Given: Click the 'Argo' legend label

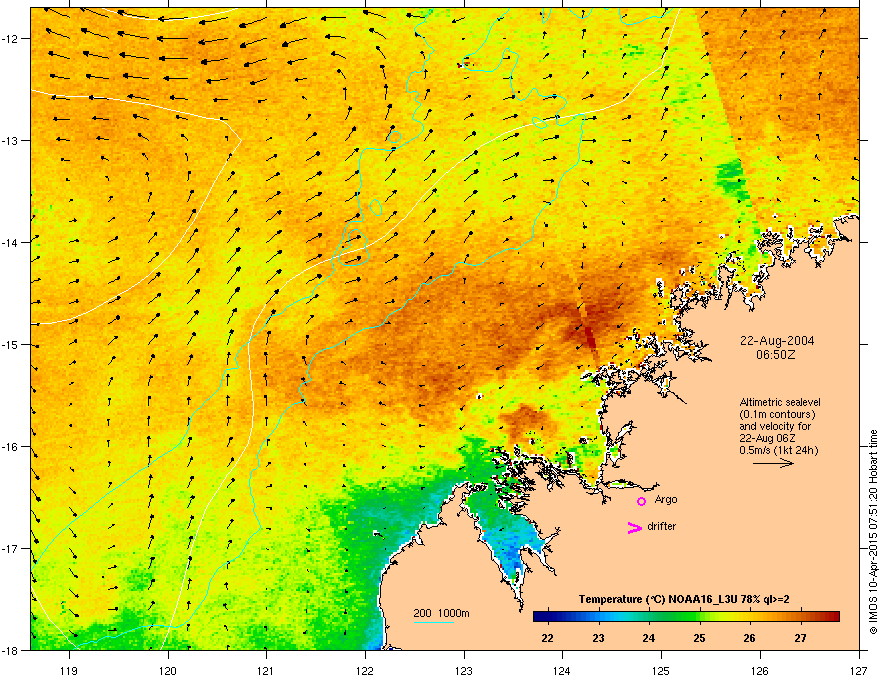Looking at the screenshot, I should click(x=666, y=499).
